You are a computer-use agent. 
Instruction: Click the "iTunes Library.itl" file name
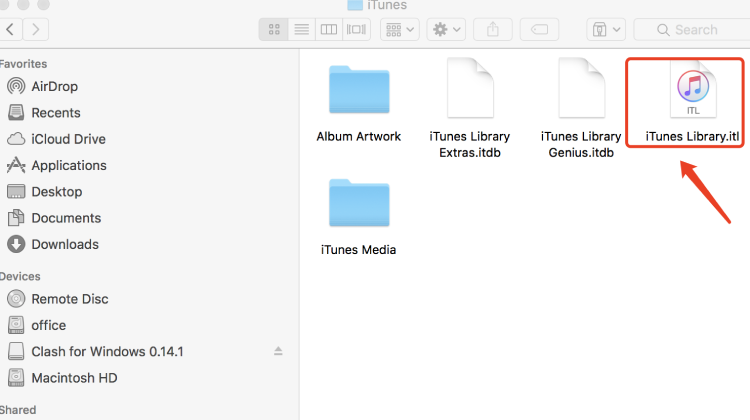pos(692,137)
